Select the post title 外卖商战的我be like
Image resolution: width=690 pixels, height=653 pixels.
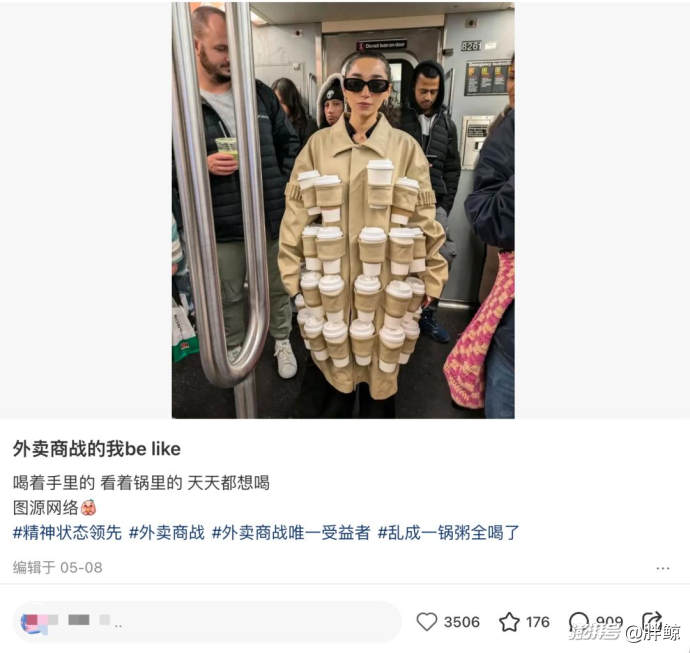click(x=97, y=449)
